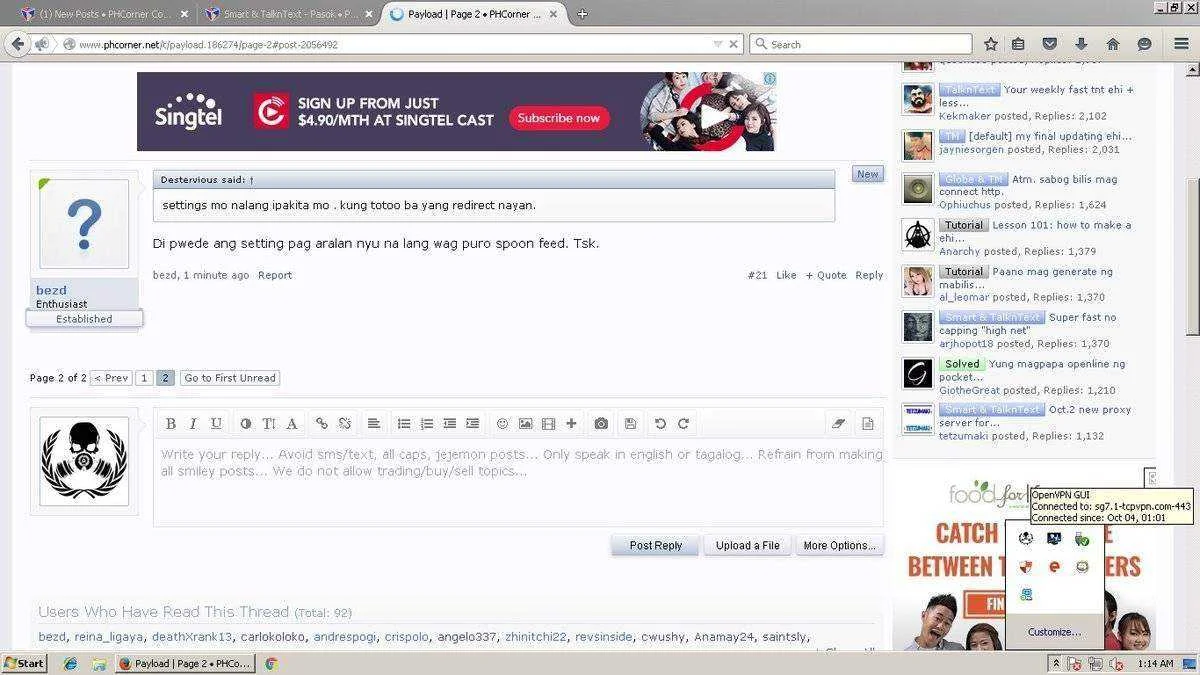
Task: Like post #21
Action: [786, 275]
